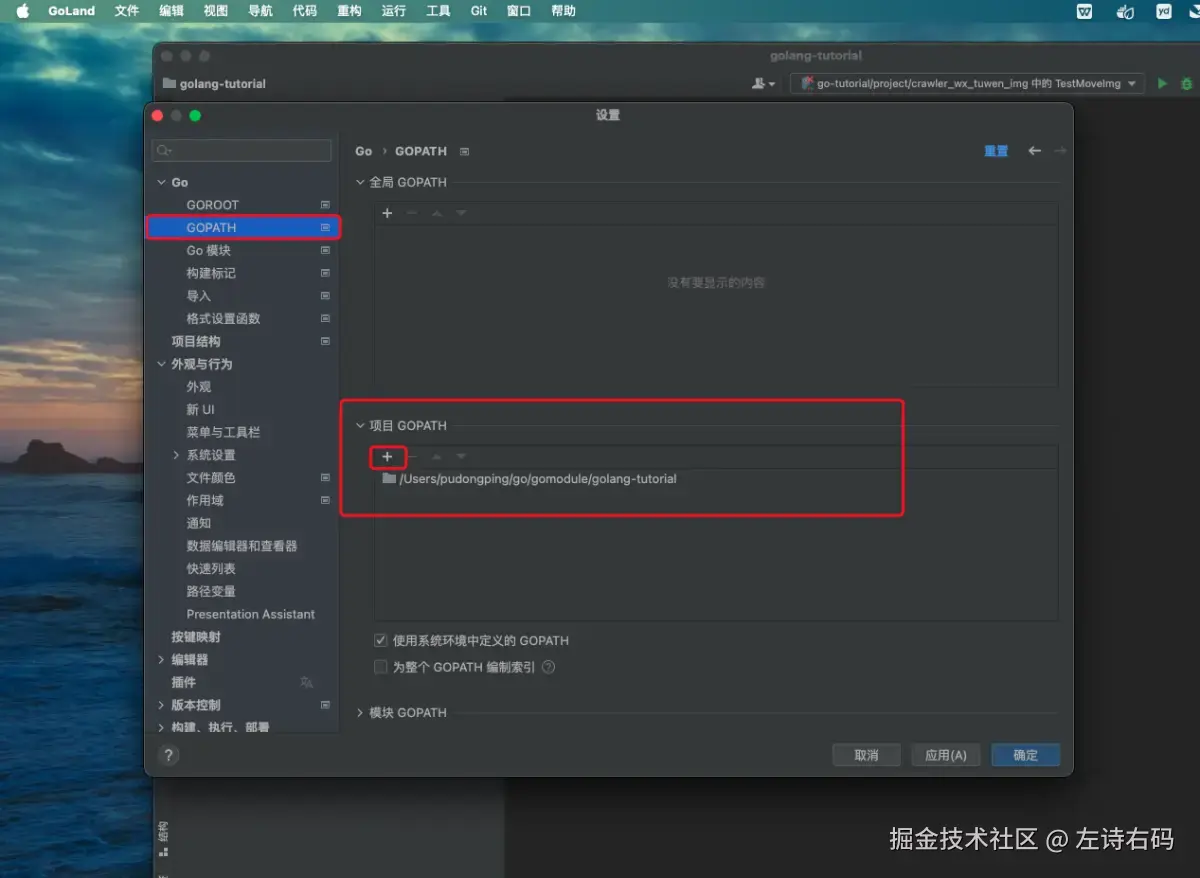1200x878 pixels.
Task: Collapse the 全局 GOPATH section
Action: (361, 183)
